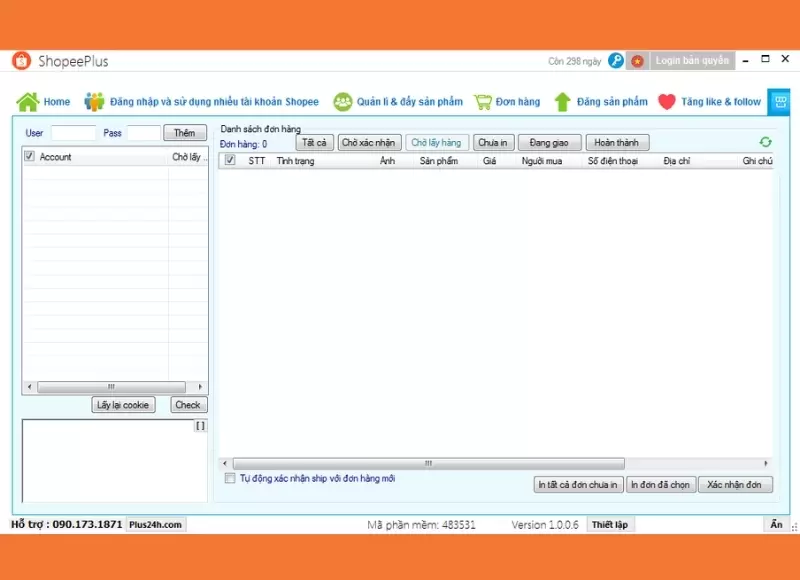
Task: Click the Số điện thoại column header
Action: [x=613, y=161]
